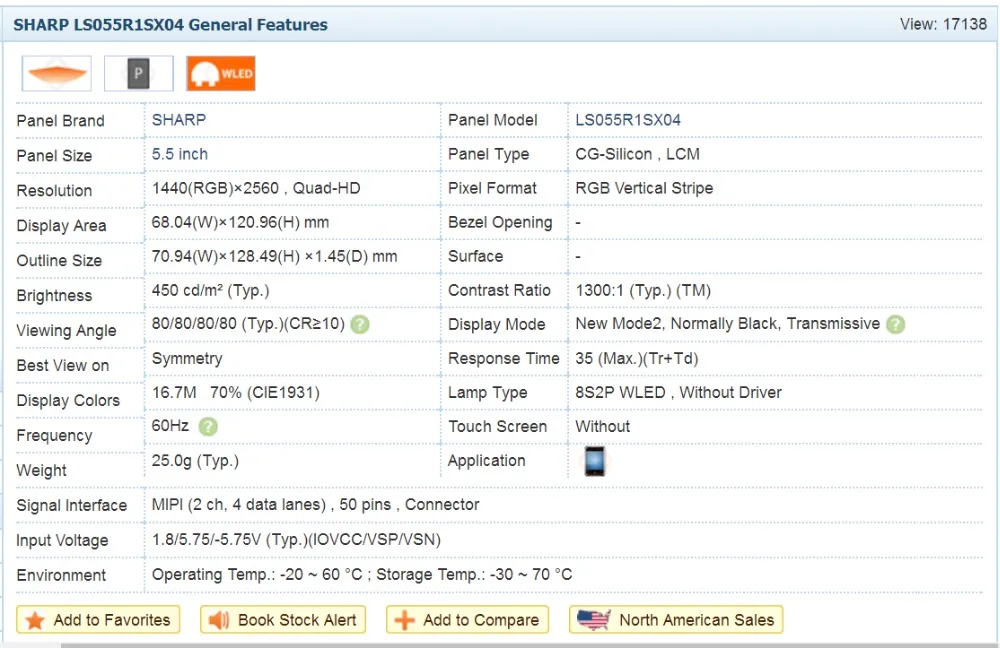The height and width of the screenshot is (648, 1000).
Task: Click the 'Touch Screen' label
Action: click(x=497, y=426)
